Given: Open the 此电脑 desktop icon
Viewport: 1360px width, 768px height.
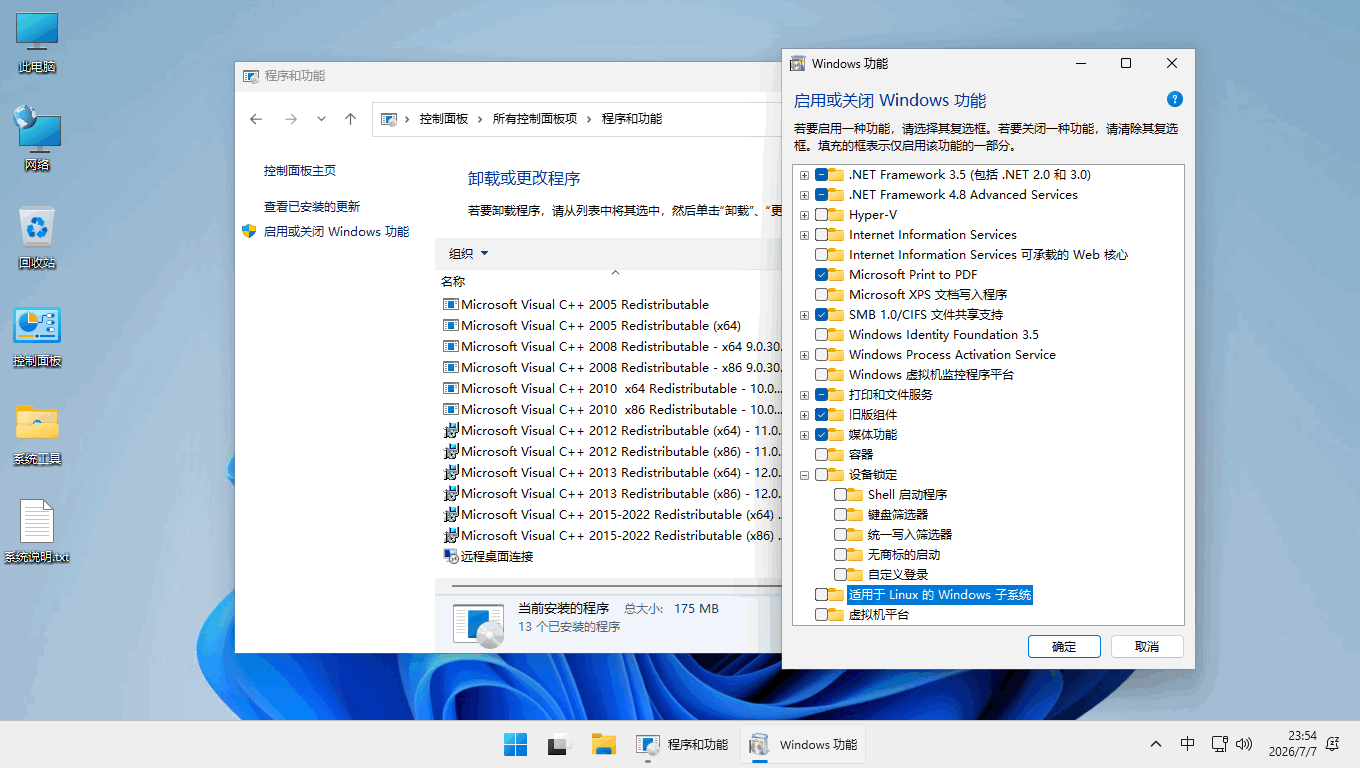Looking at the screenshot, I should coord(37,42).
